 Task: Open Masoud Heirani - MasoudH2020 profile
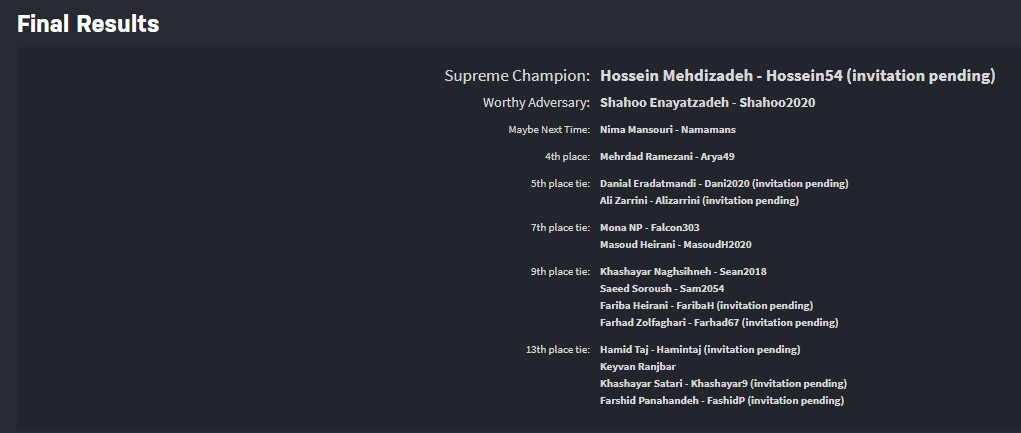click(675, 244)
